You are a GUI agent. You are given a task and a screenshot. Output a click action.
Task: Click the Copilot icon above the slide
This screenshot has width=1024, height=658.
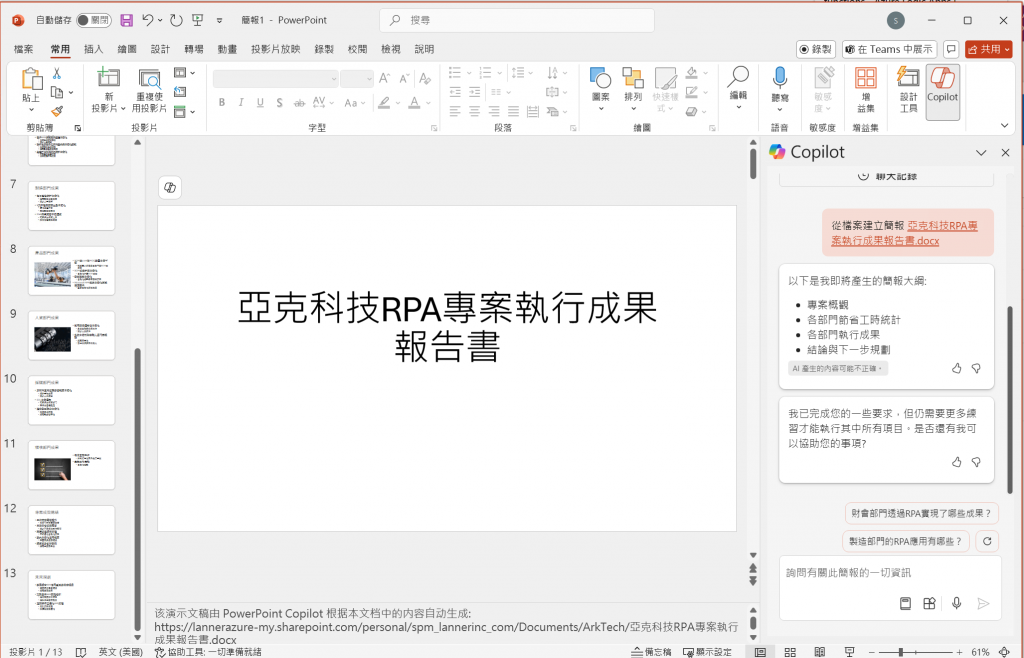(x=170, y=187)
